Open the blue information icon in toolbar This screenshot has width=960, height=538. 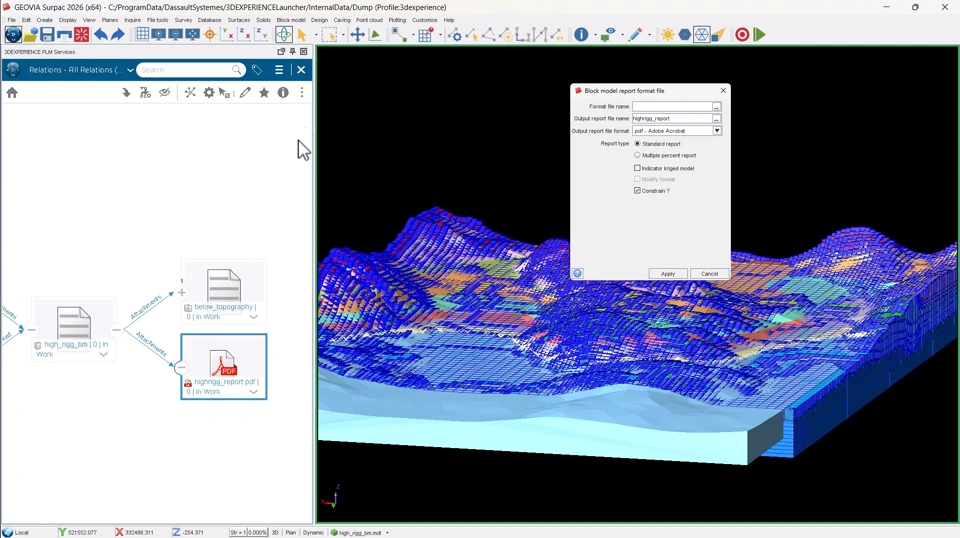(x=581, y=35)
